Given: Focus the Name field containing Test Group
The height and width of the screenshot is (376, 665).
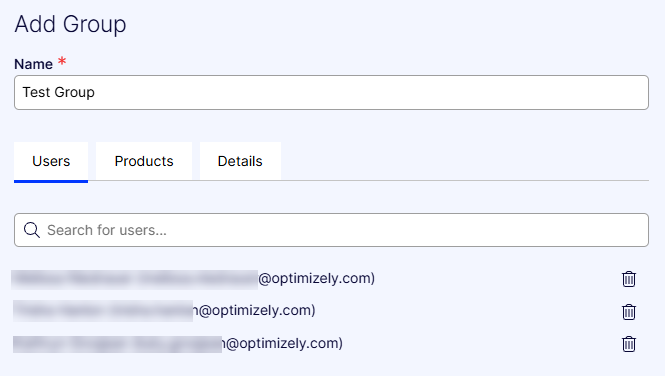Looking at the screenshot, I should click(x=331, y=92).
